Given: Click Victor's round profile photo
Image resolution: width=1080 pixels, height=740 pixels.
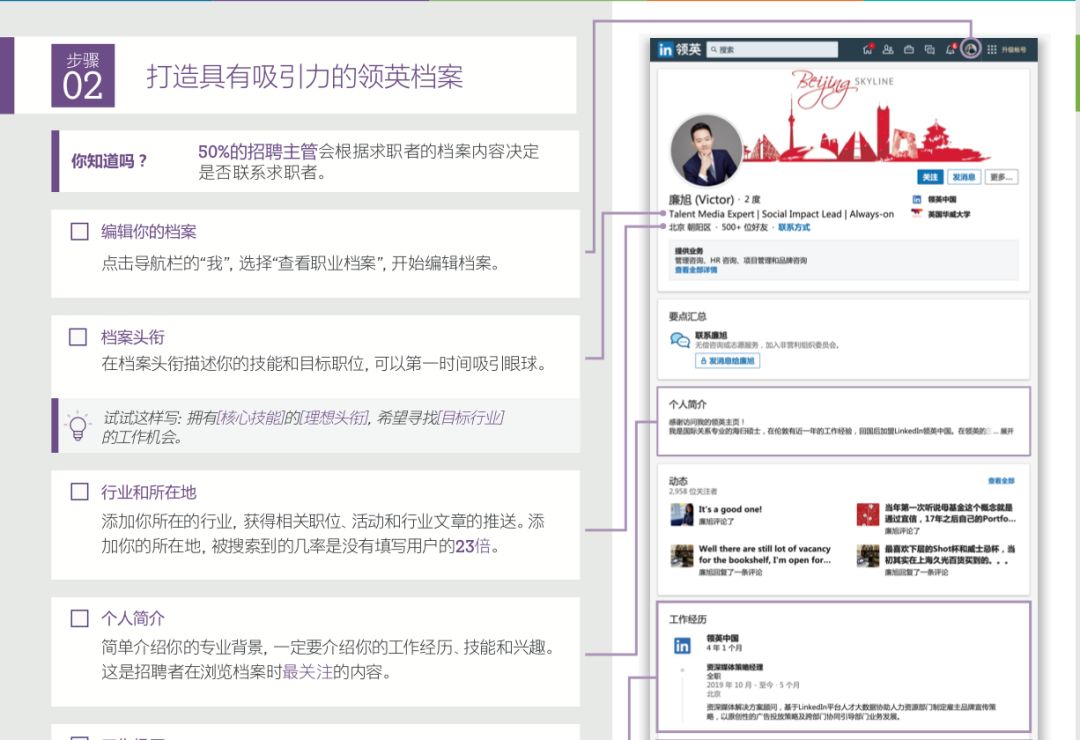Looking at the screenshot, I should click(706, 151).
